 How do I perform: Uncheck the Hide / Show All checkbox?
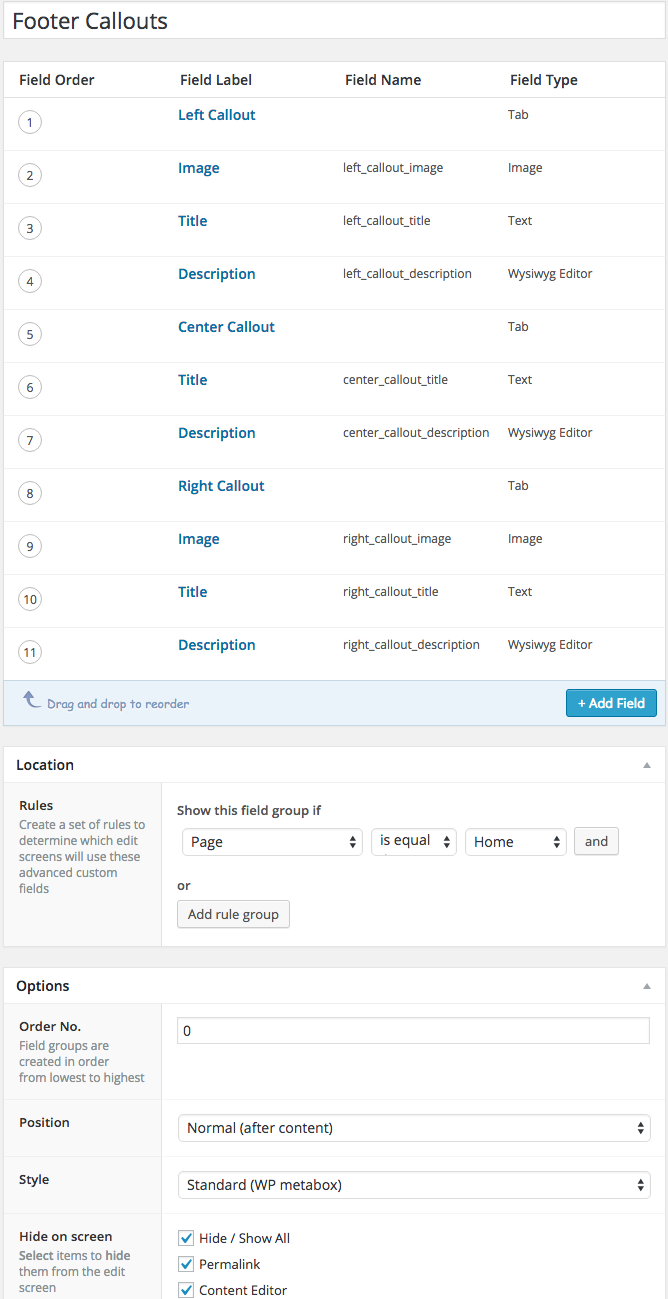[186, 1238]
